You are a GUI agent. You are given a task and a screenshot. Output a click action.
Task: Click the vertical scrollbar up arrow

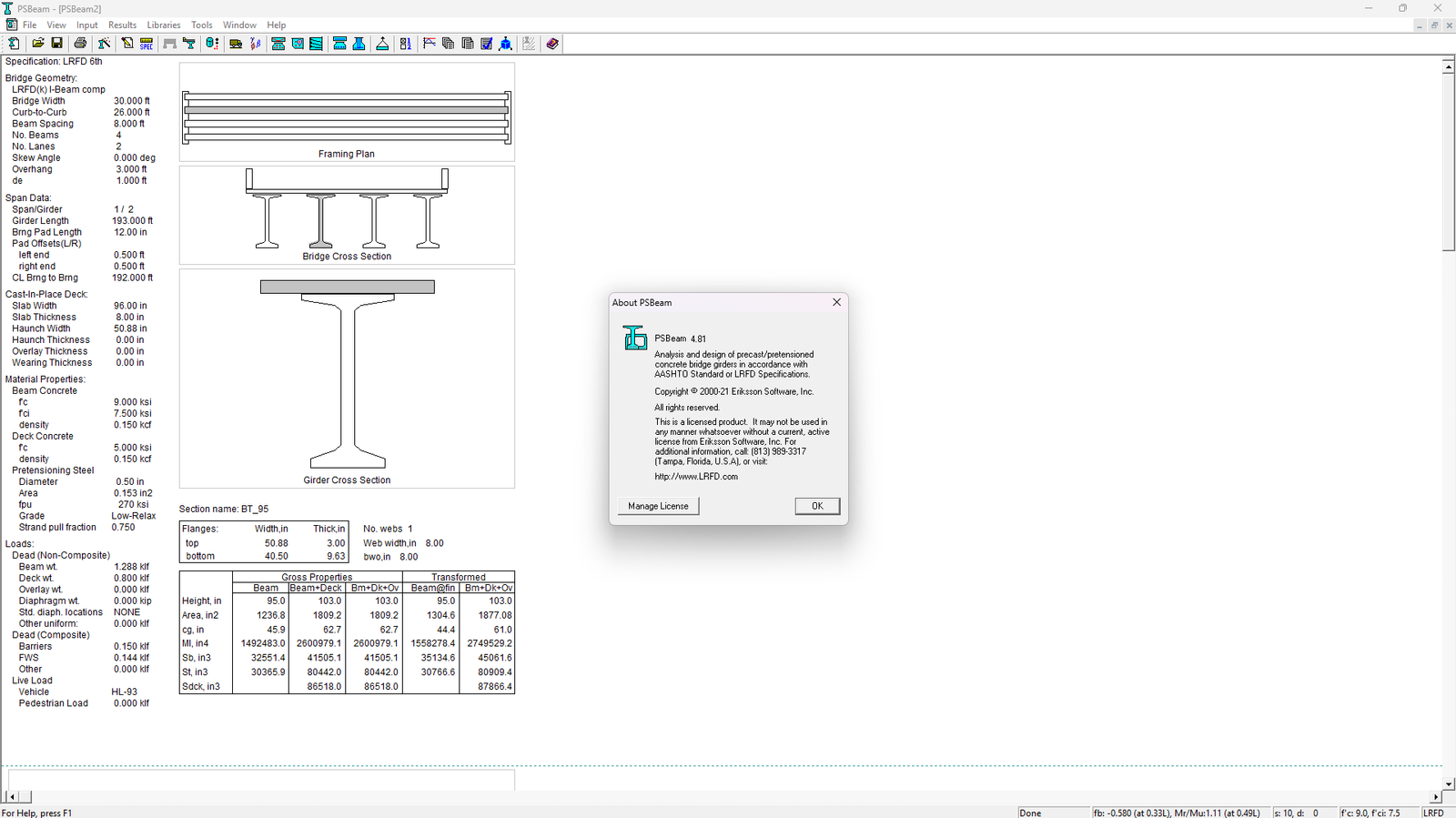tap(1449, 66)
